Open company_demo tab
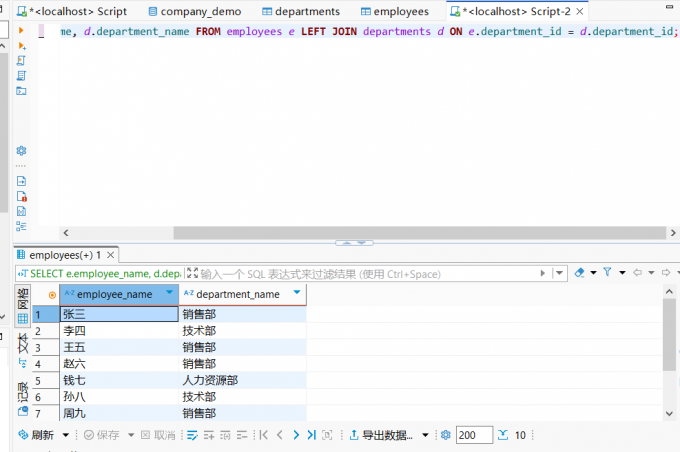 point(195,11)
